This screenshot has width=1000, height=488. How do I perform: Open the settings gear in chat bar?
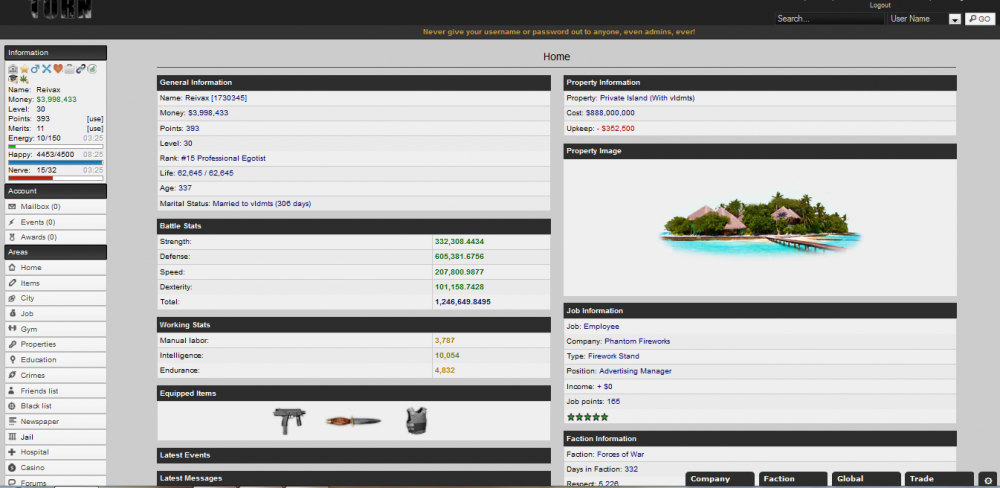[987, 480]
